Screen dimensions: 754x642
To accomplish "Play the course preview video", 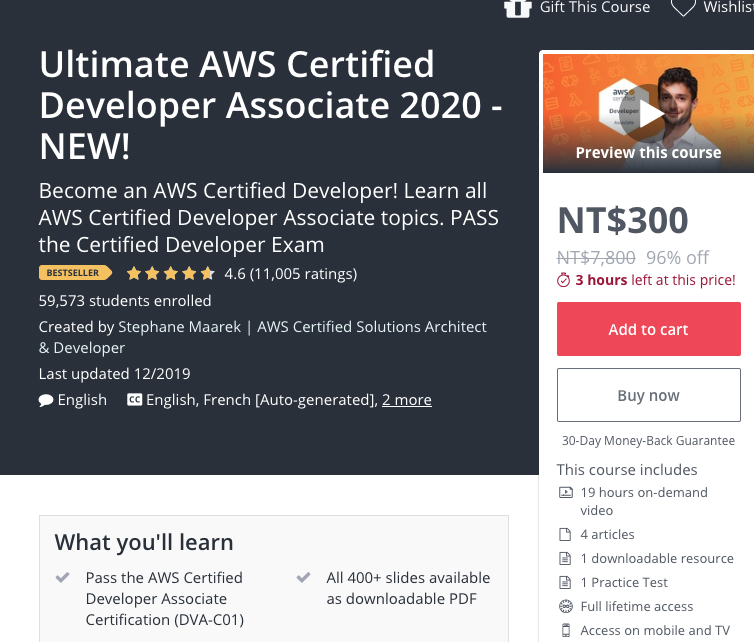I will (x=648, y=113).
